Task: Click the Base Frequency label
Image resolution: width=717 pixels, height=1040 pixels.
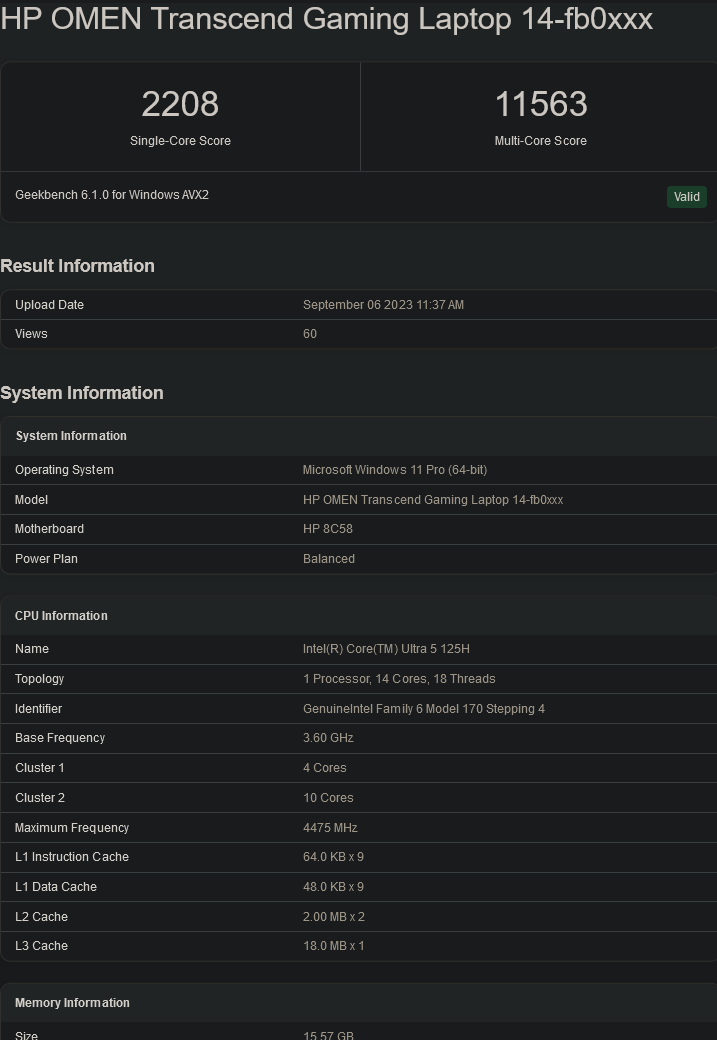Action: (x=60, y=738)
